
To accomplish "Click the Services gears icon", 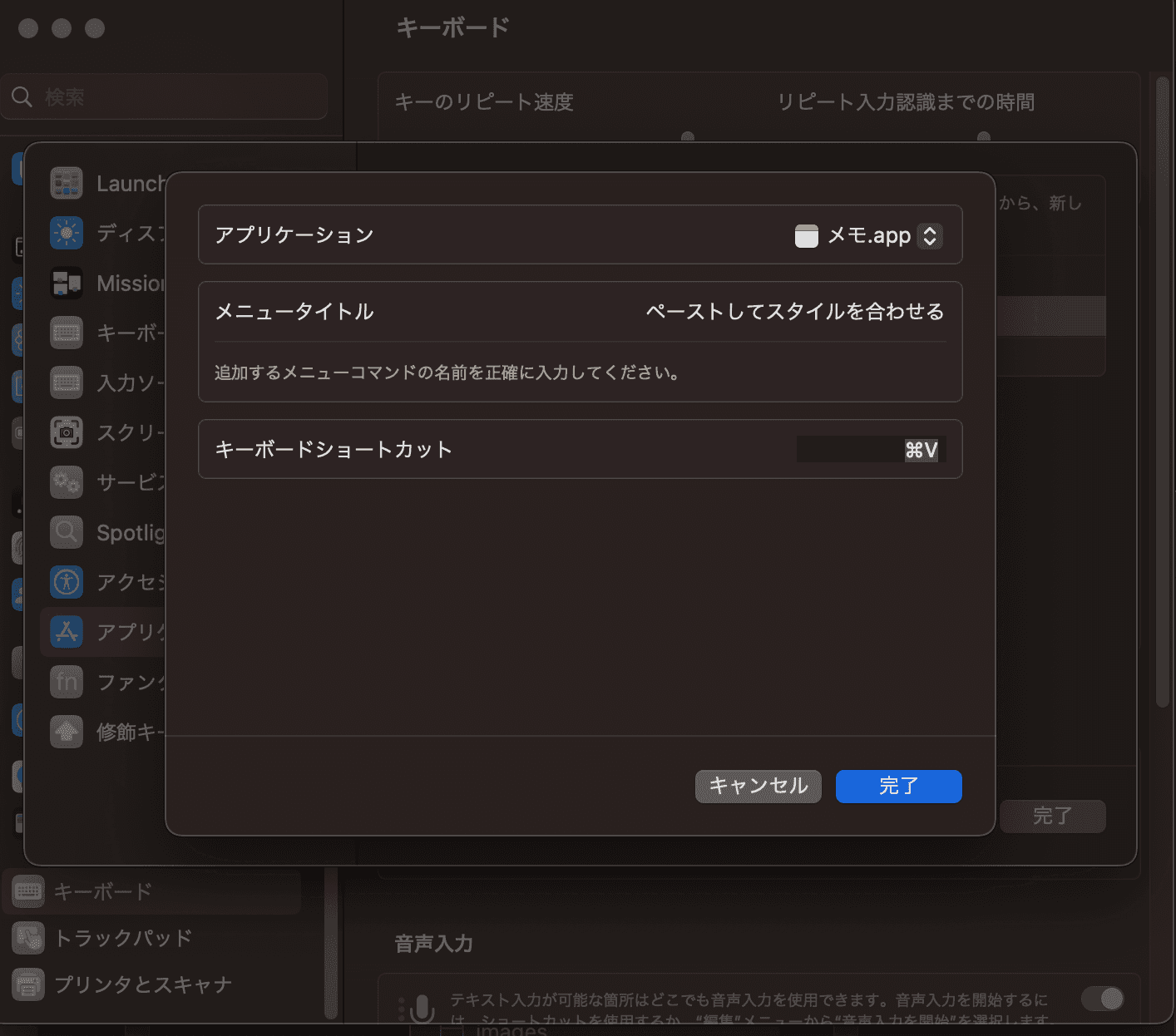I will pyautogui.click(x=67, y=482).
